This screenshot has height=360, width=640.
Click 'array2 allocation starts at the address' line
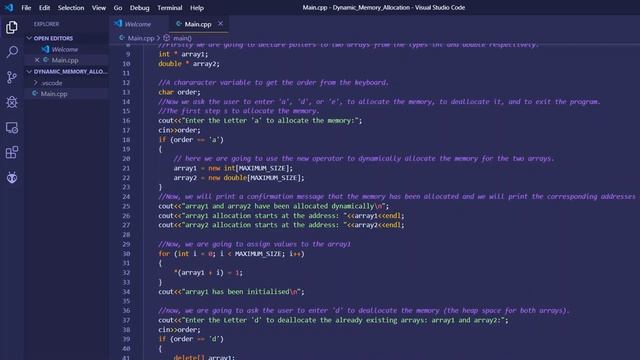click(281, 225)
